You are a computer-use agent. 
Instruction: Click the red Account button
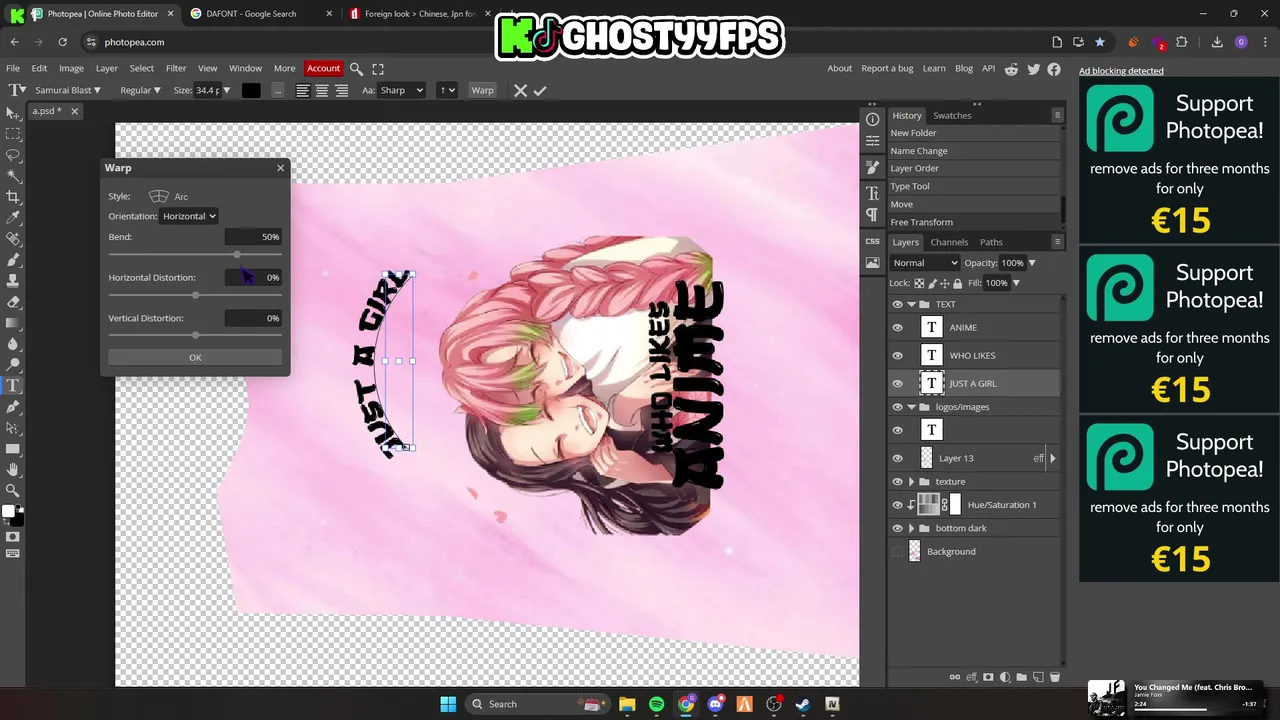(323, 69)
